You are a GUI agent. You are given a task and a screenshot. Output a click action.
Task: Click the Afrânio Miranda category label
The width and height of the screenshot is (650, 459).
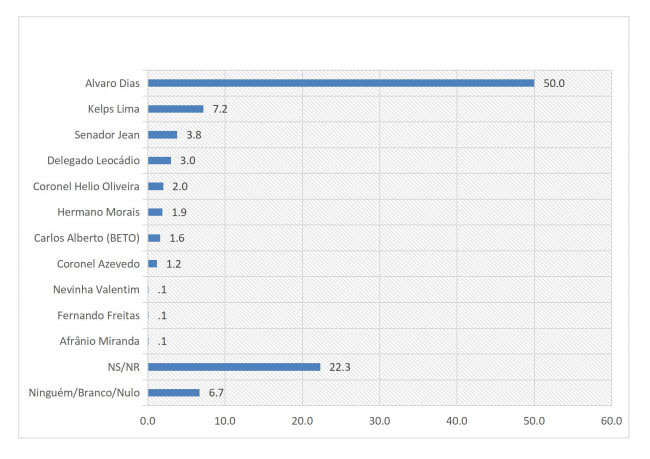pyautogui.click(x=99, y=341)
